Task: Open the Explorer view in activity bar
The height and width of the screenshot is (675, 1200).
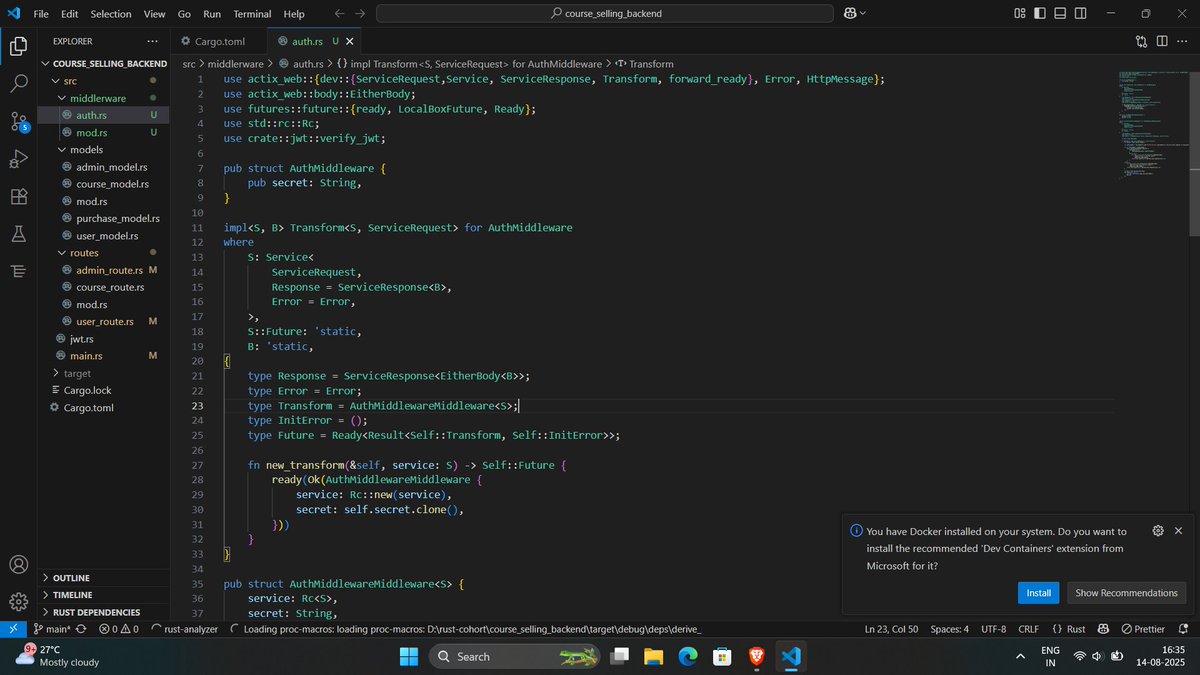Action: tap(18, 46)
